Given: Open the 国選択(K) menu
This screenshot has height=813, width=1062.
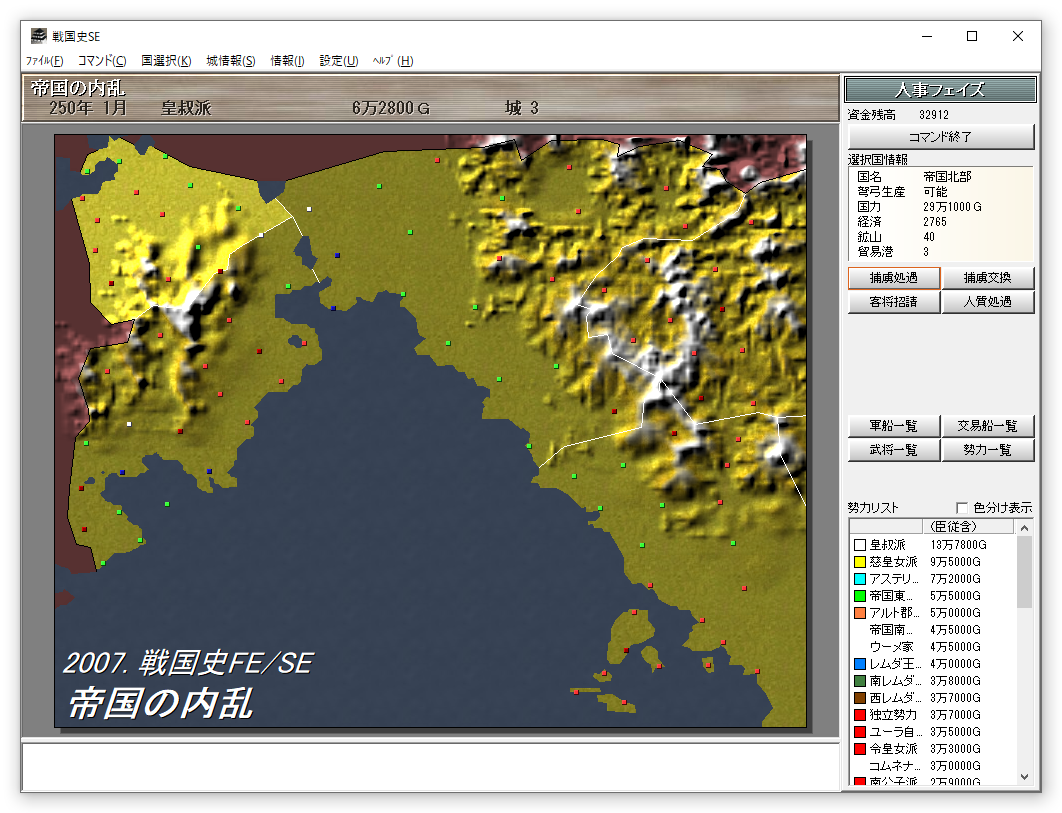Looking at the screenshot, I should pyautogui.click(x=166, y=61).
